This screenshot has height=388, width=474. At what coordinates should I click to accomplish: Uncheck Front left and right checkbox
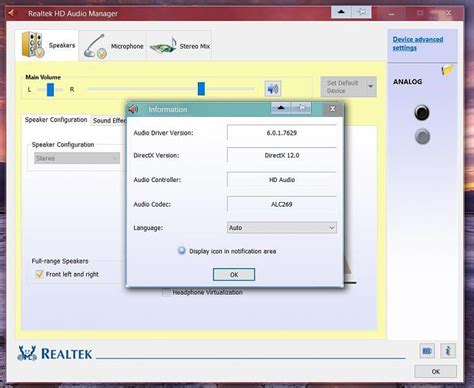click(39, 274)
